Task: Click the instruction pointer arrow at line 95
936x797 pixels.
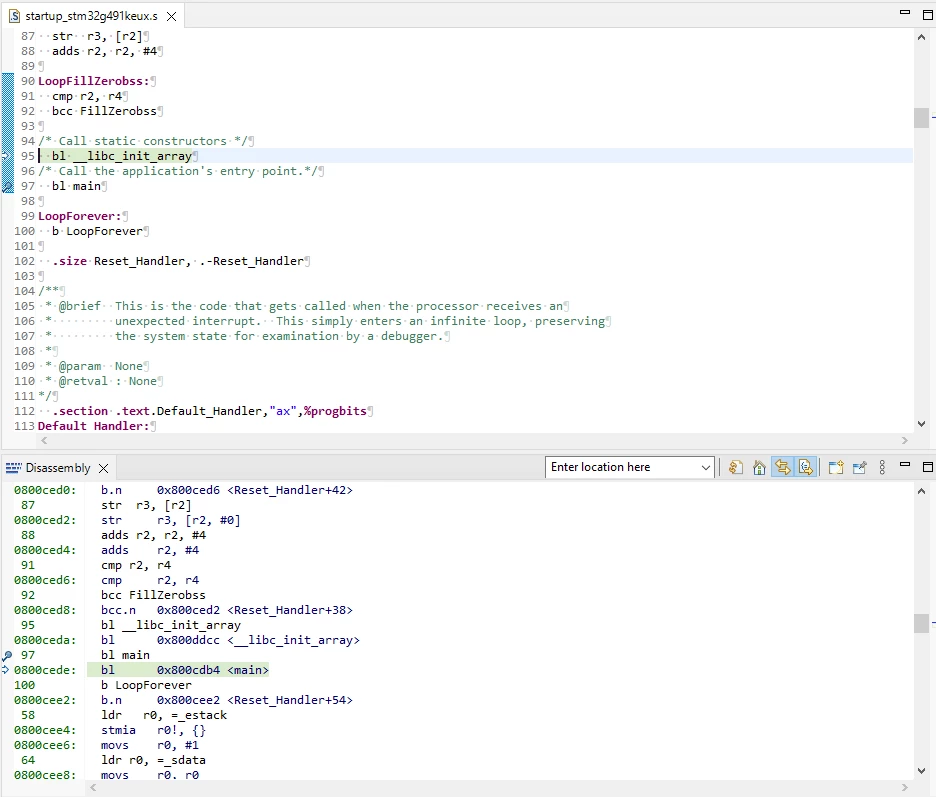Action: pyautogui.click(x=6, y=156)
